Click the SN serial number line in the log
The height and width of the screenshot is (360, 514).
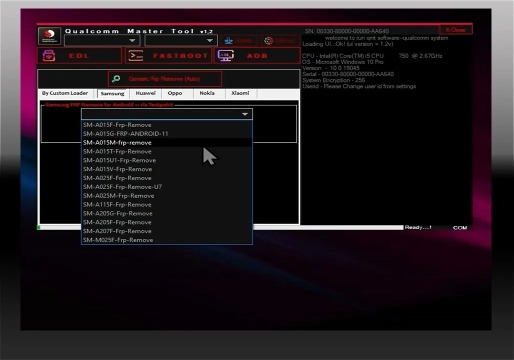tap(347, 31)
